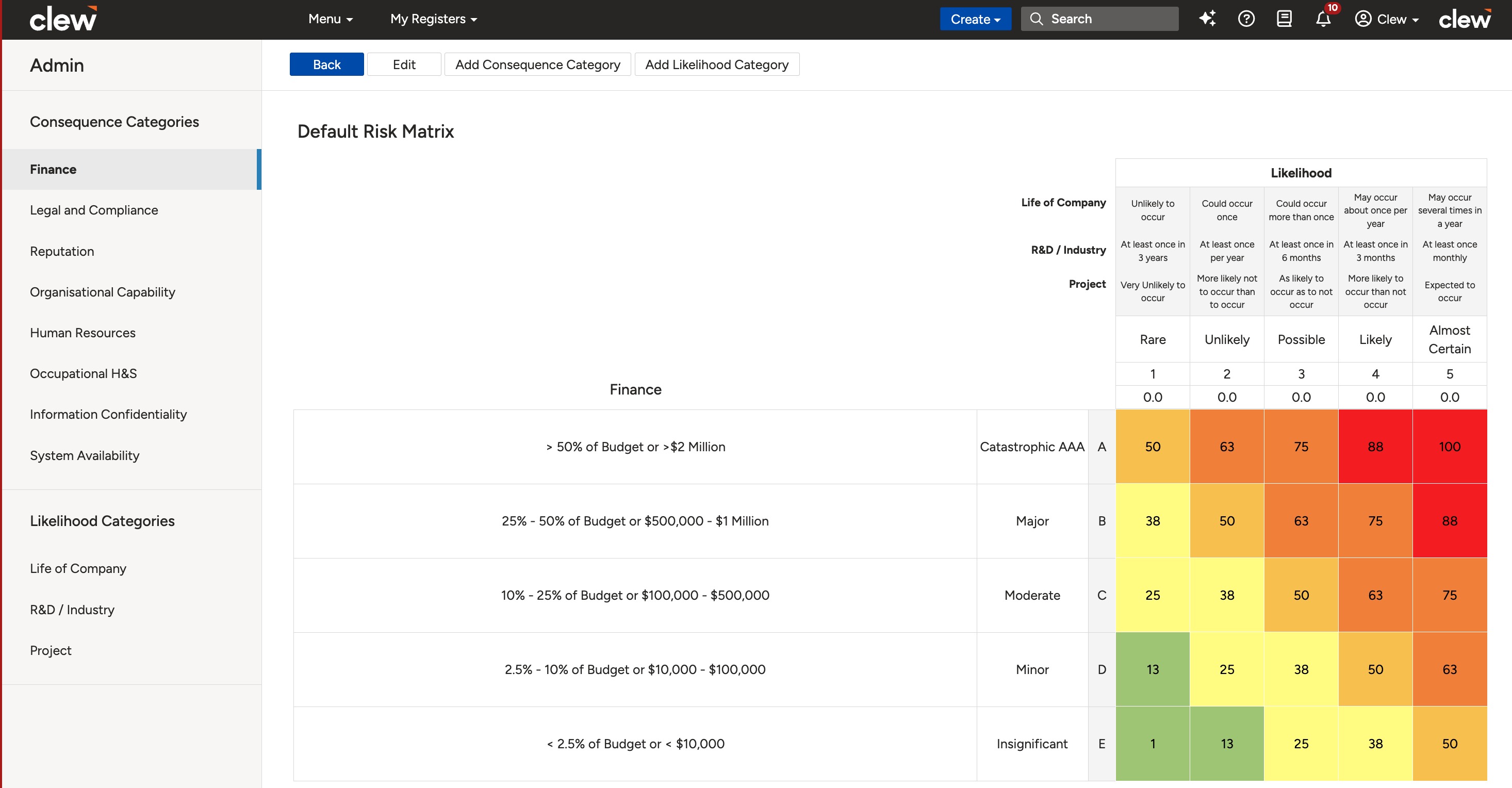The image size is (1512, 788).
Task: Open the notifications bell icon
Action: [x=1323, y=19]
